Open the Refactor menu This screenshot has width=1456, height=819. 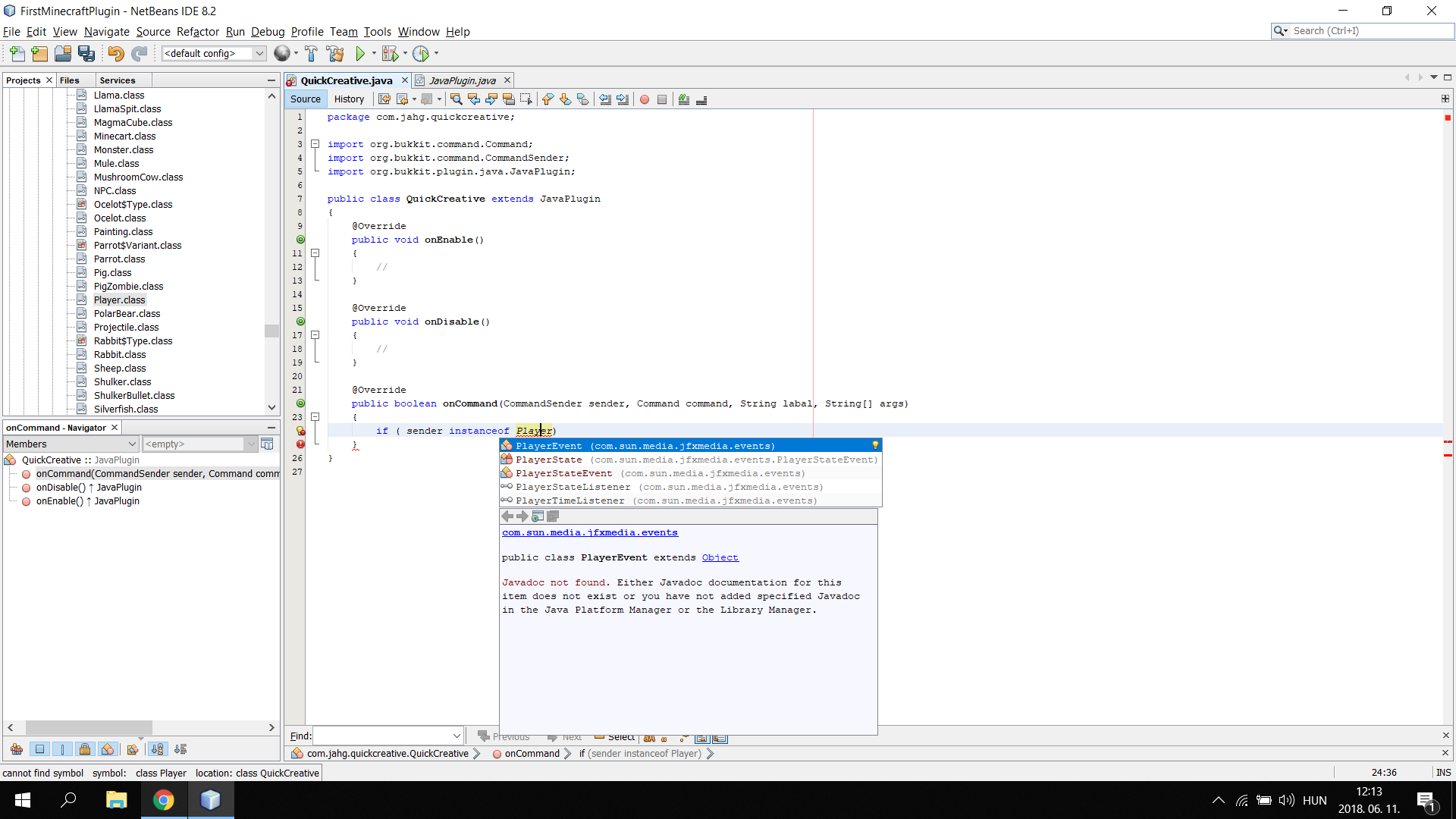tap(197, 32)
